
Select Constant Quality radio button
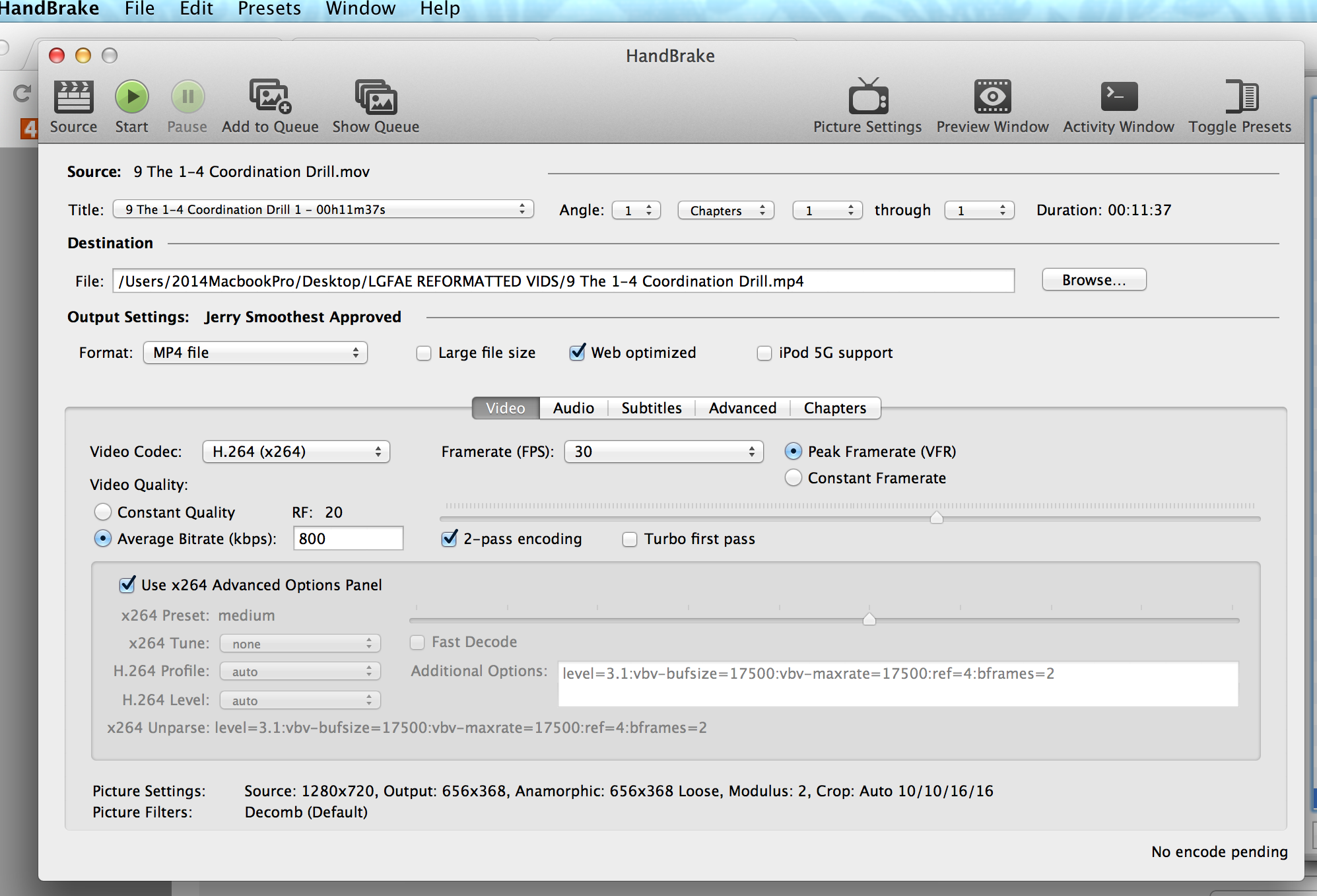coord(103,512)
